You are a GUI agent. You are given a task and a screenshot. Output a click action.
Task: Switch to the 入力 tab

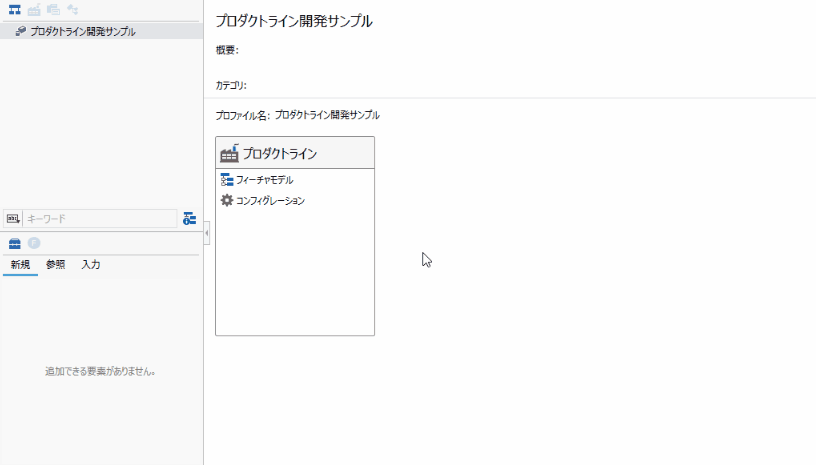pyautogui.click(x=90, y=265)
